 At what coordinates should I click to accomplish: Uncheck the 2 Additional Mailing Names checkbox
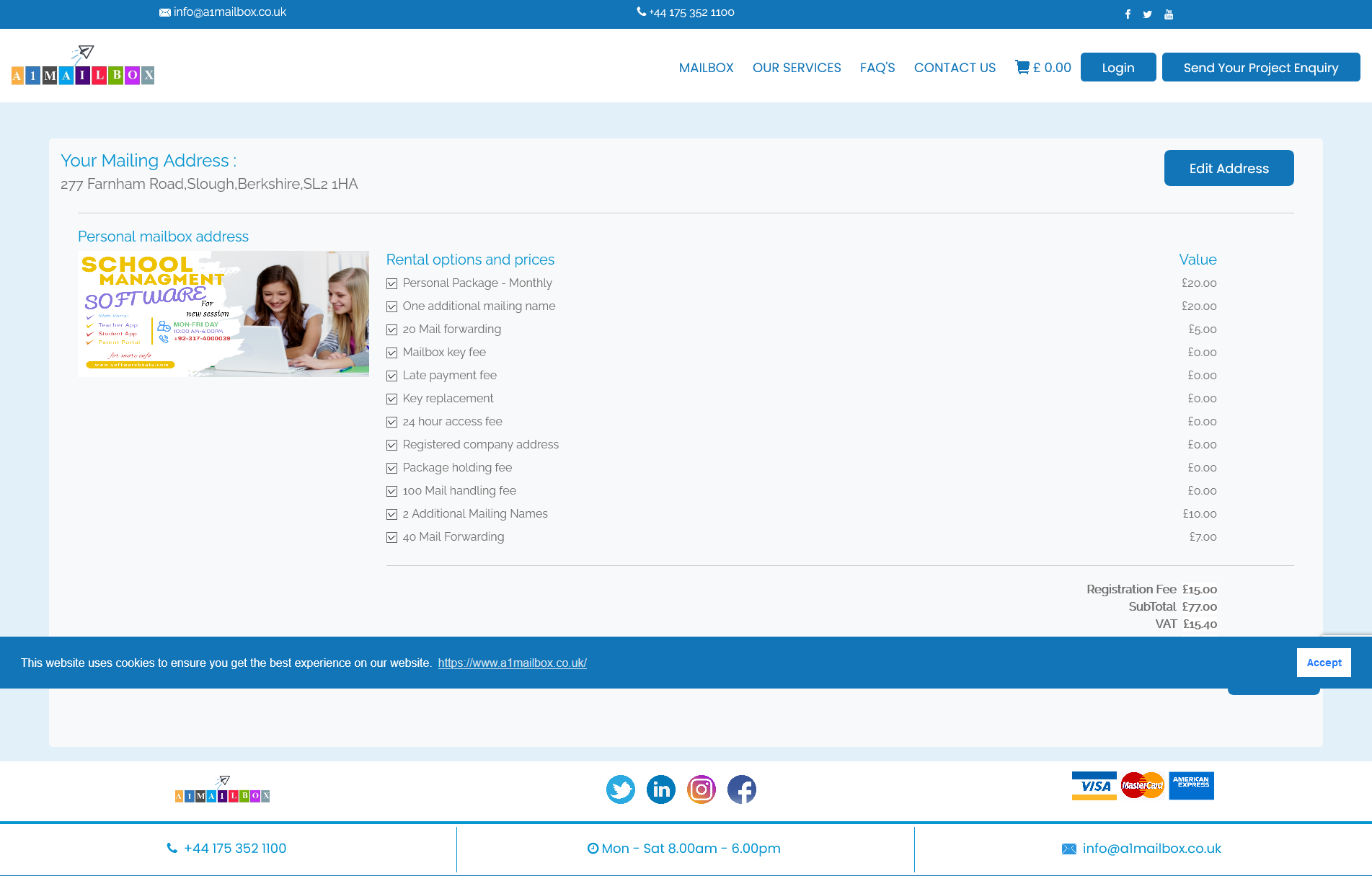click(x=392, y=515)
